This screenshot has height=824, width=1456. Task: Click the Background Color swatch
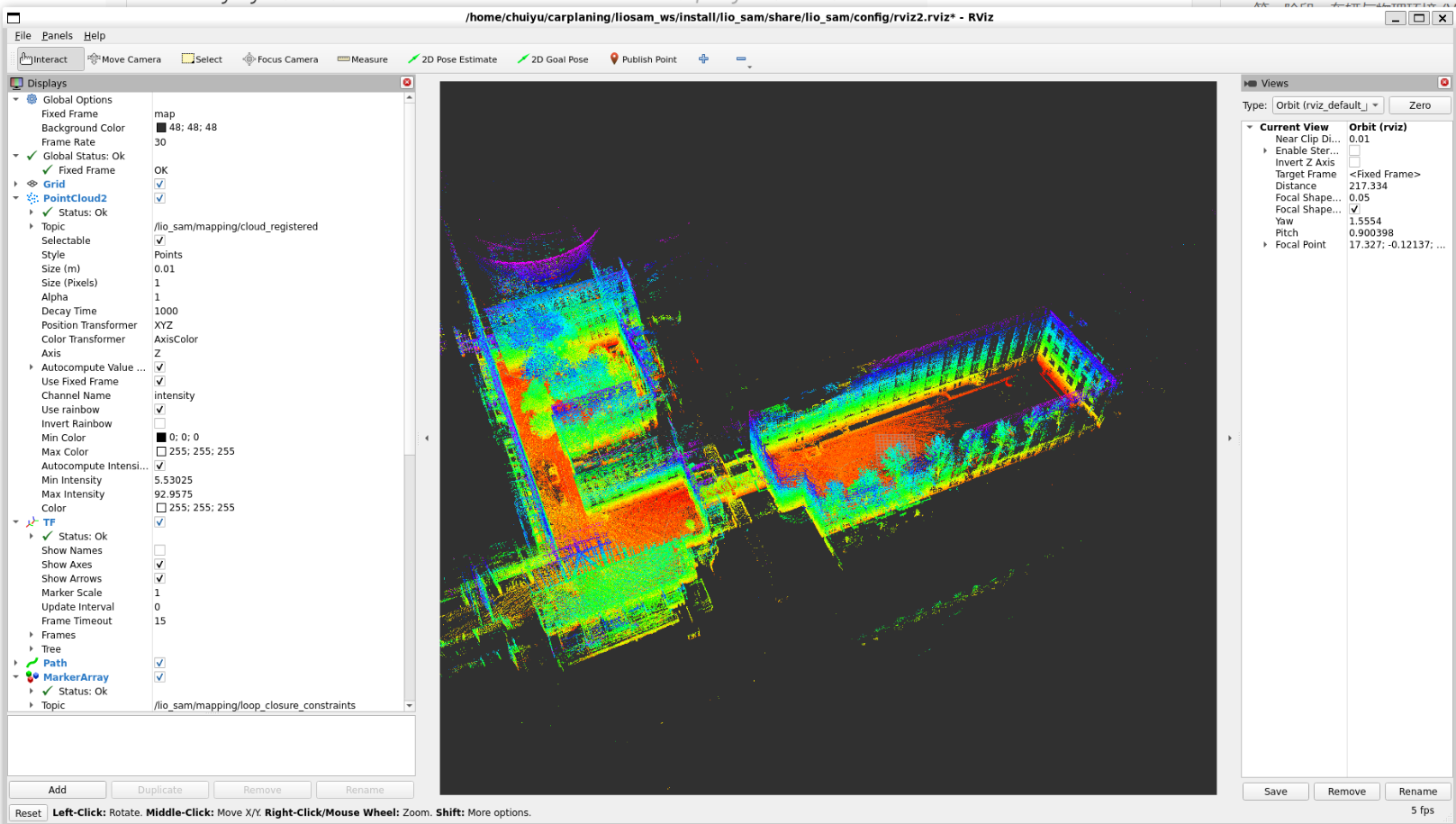click(161, 128)
